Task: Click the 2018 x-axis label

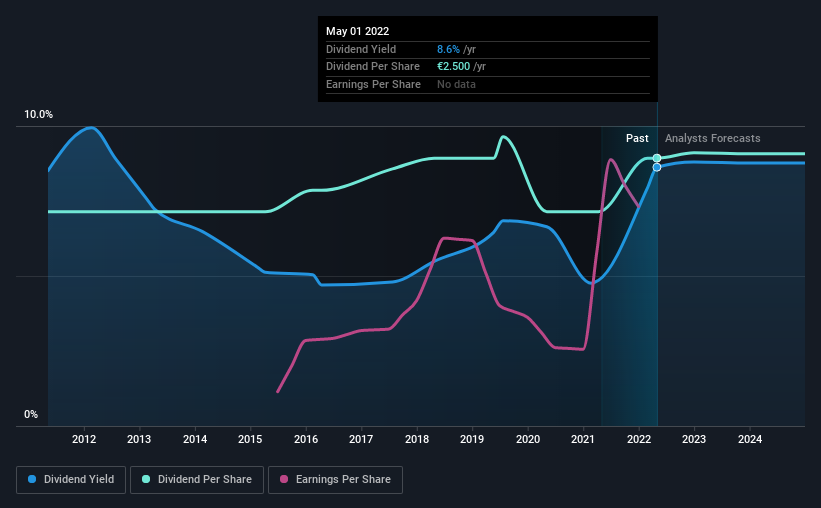Action: click(x=417, y=439)
